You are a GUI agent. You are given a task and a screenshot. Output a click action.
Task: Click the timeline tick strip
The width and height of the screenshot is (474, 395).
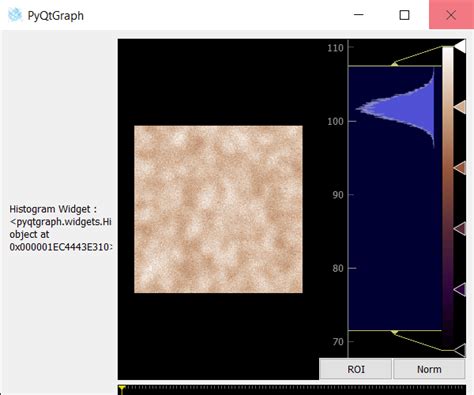pyautogui.click(x=292, y=390)
